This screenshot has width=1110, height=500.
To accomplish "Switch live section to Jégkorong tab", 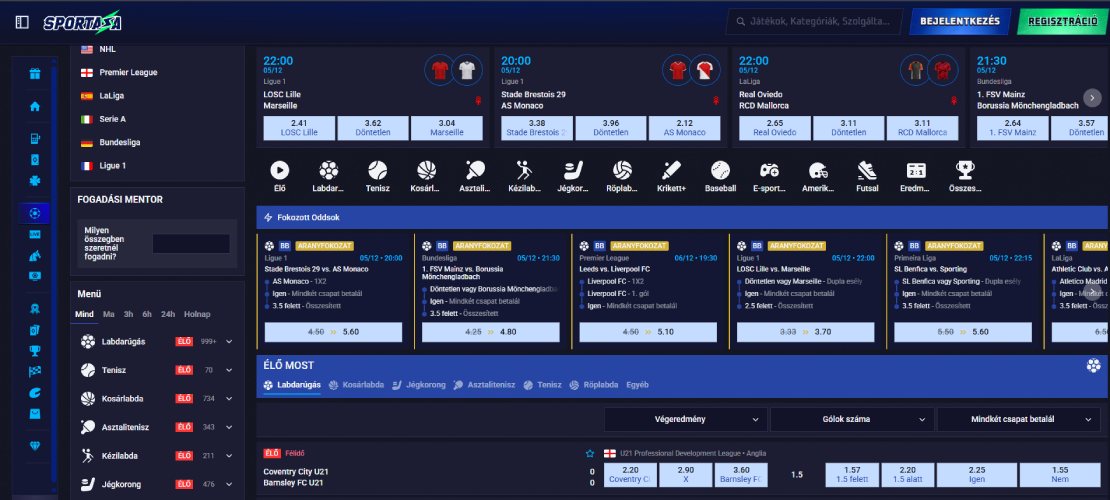I will pos(419,385).
